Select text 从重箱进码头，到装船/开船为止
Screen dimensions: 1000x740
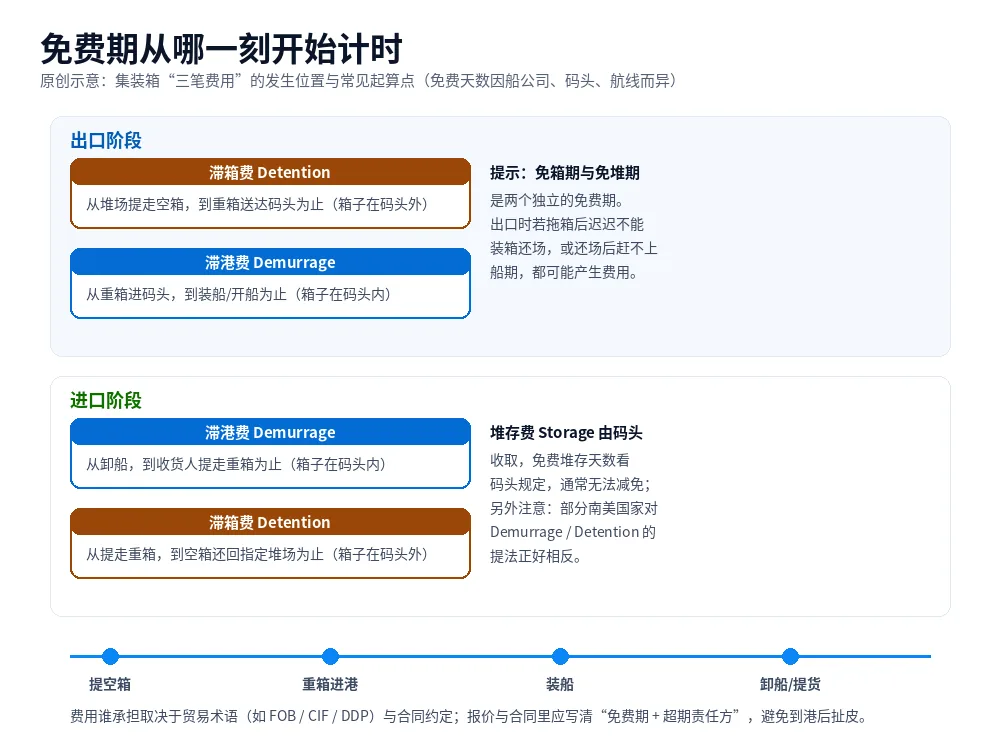coord(186,294)
